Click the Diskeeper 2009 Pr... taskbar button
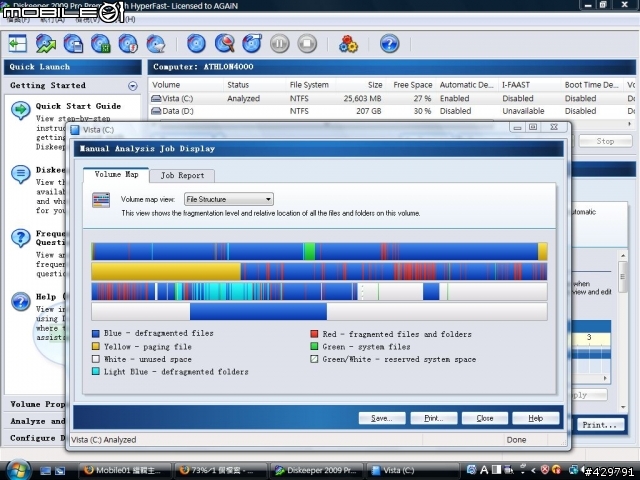Image resolution: width=640 pixels, height=480 pixels. 317,471
